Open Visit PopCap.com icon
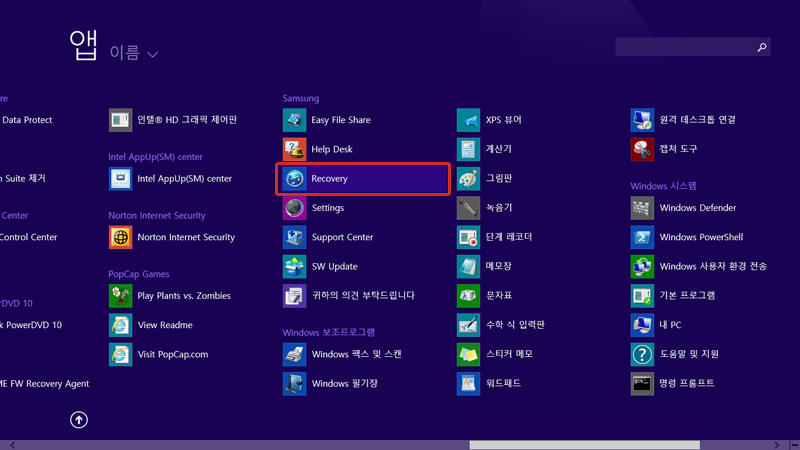Image resolution: width=800 pixels, height=450 pixels. coord(120,355)
